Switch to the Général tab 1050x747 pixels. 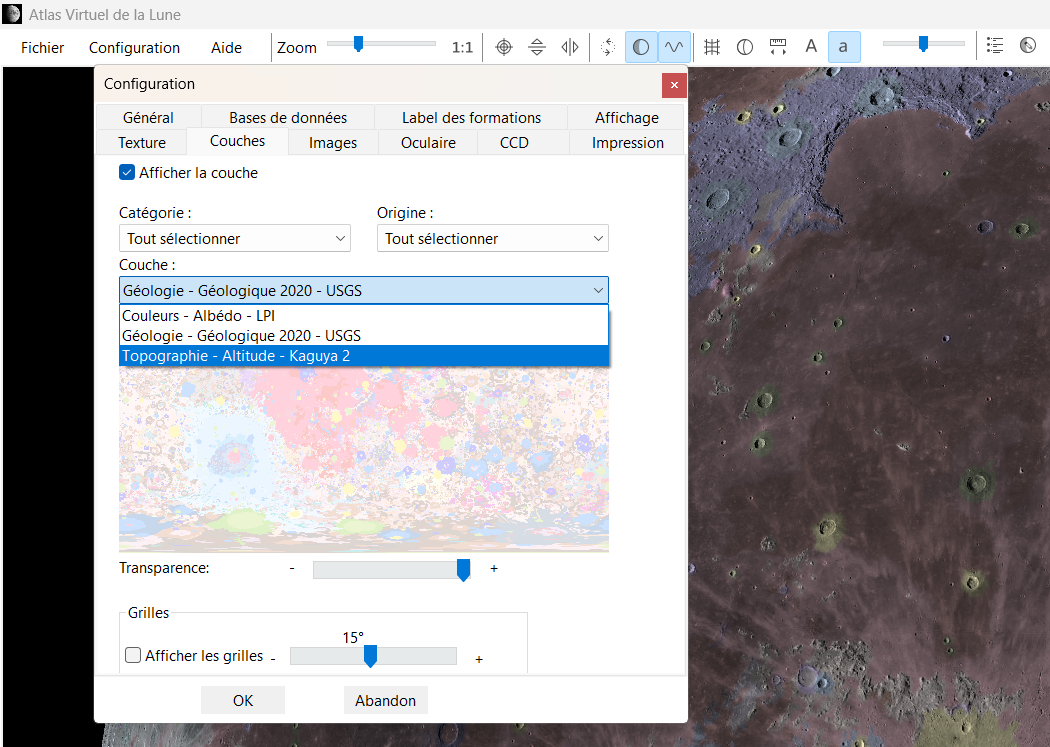coord(148,118)
